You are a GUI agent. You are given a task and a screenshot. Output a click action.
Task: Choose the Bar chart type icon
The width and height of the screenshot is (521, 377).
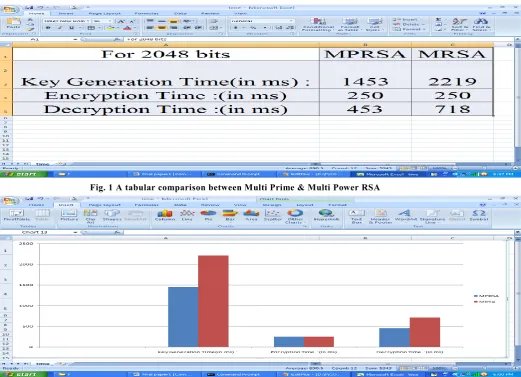[230, 215]
